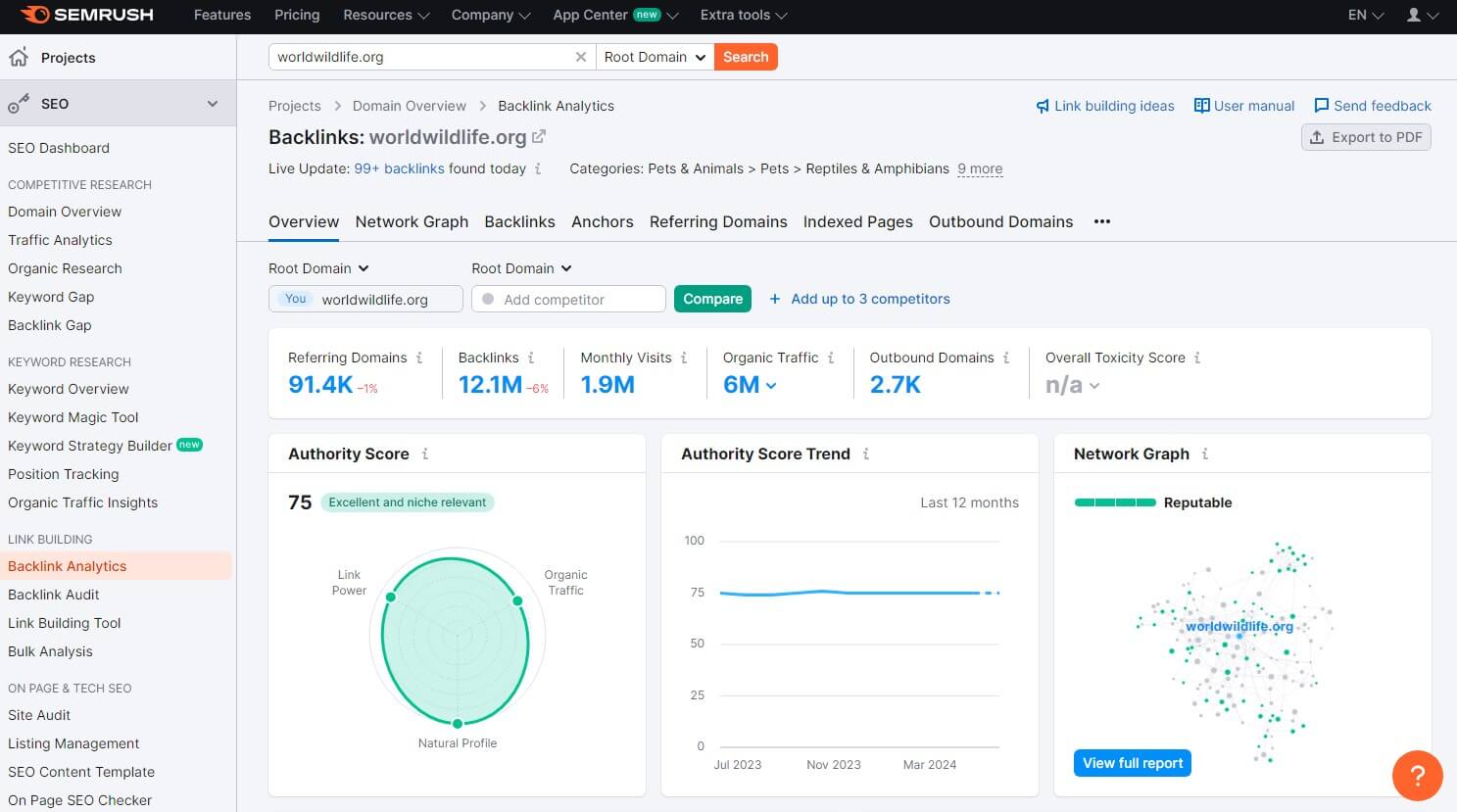
Task: Click the Organic Traffic info icon
Action: coord(831,358)
